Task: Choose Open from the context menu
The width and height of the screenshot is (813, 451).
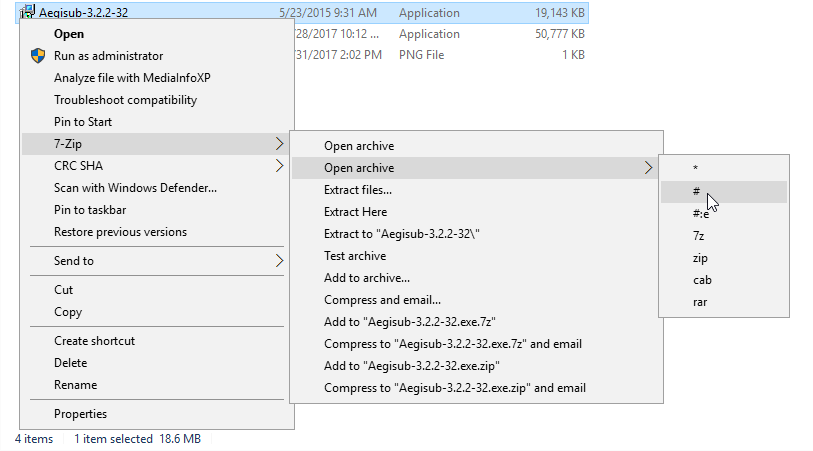Action: pyautogui.click(x=69, y=34)
